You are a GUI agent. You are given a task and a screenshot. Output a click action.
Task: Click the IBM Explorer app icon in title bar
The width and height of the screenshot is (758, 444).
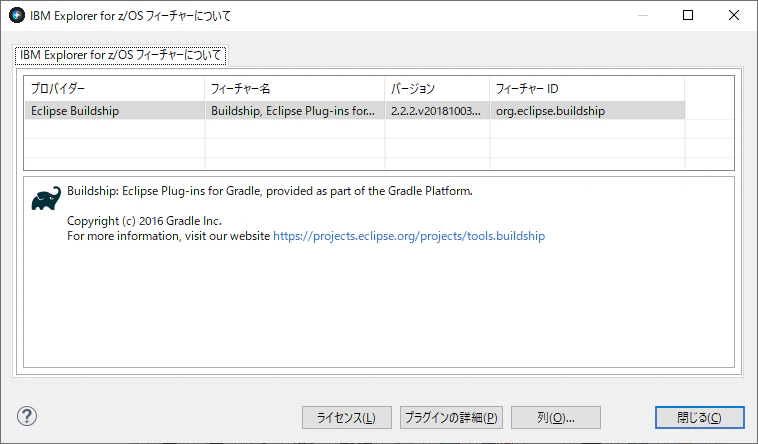pyautogui.click(x=17, y=15)
